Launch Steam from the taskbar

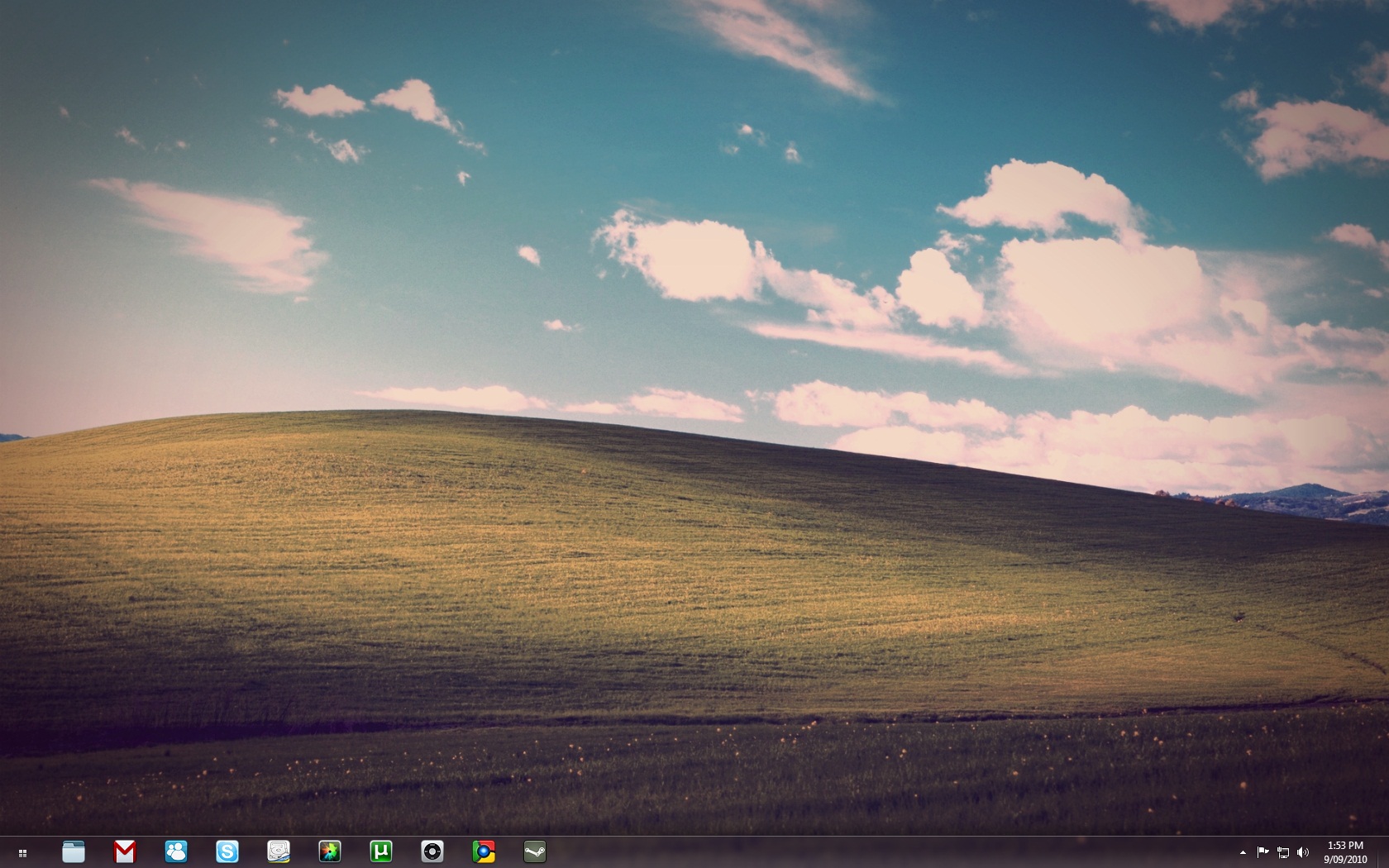pos(535,851)
